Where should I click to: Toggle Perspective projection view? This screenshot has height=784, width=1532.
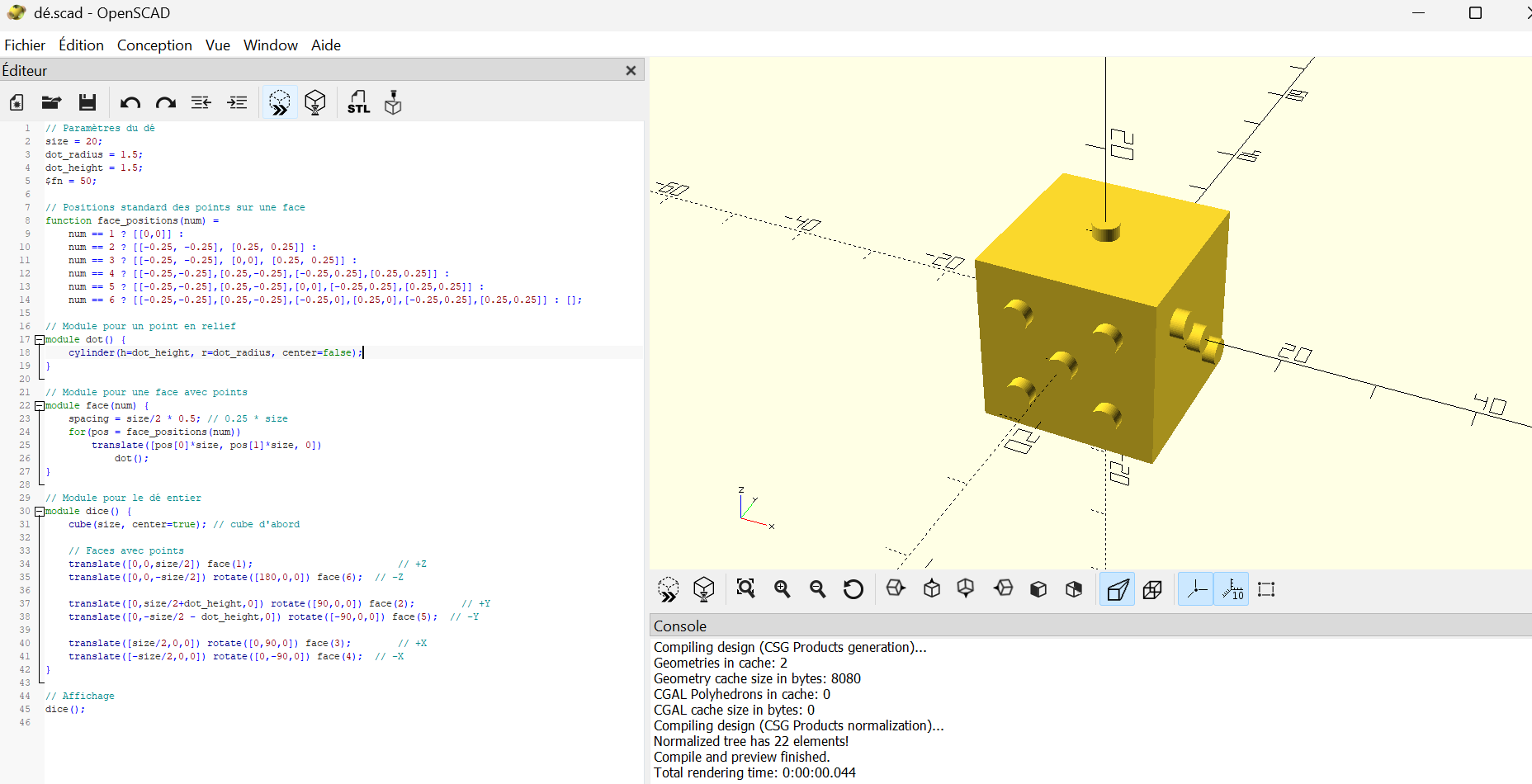tap(1117, 589)
